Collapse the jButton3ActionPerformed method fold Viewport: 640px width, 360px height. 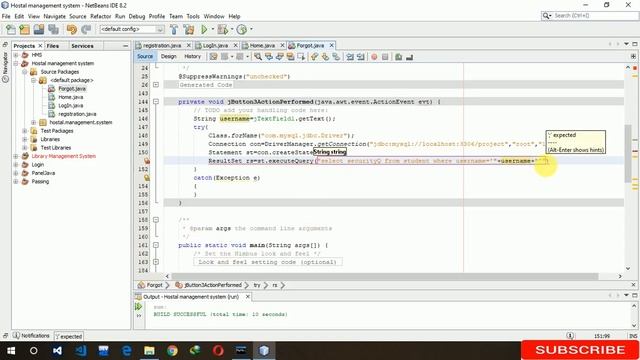[156, 102]
